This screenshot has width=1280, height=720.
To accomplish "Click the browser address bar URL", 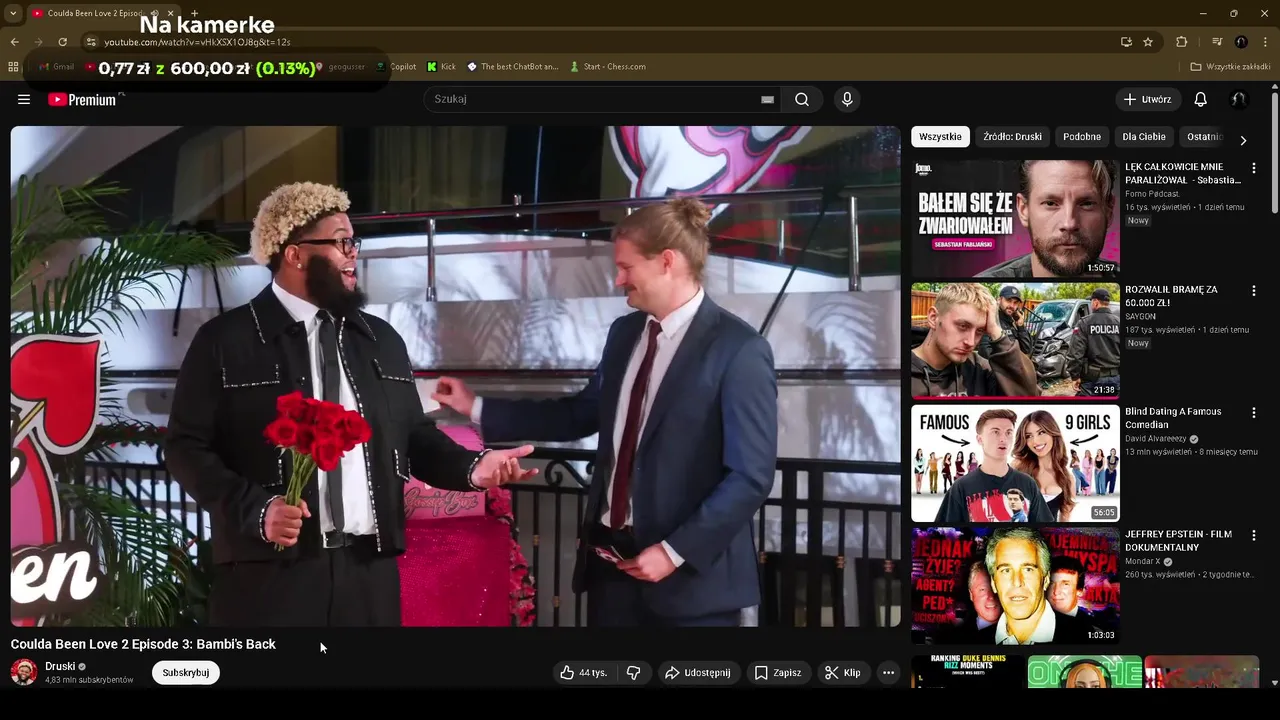I will [x=197, y=42].
